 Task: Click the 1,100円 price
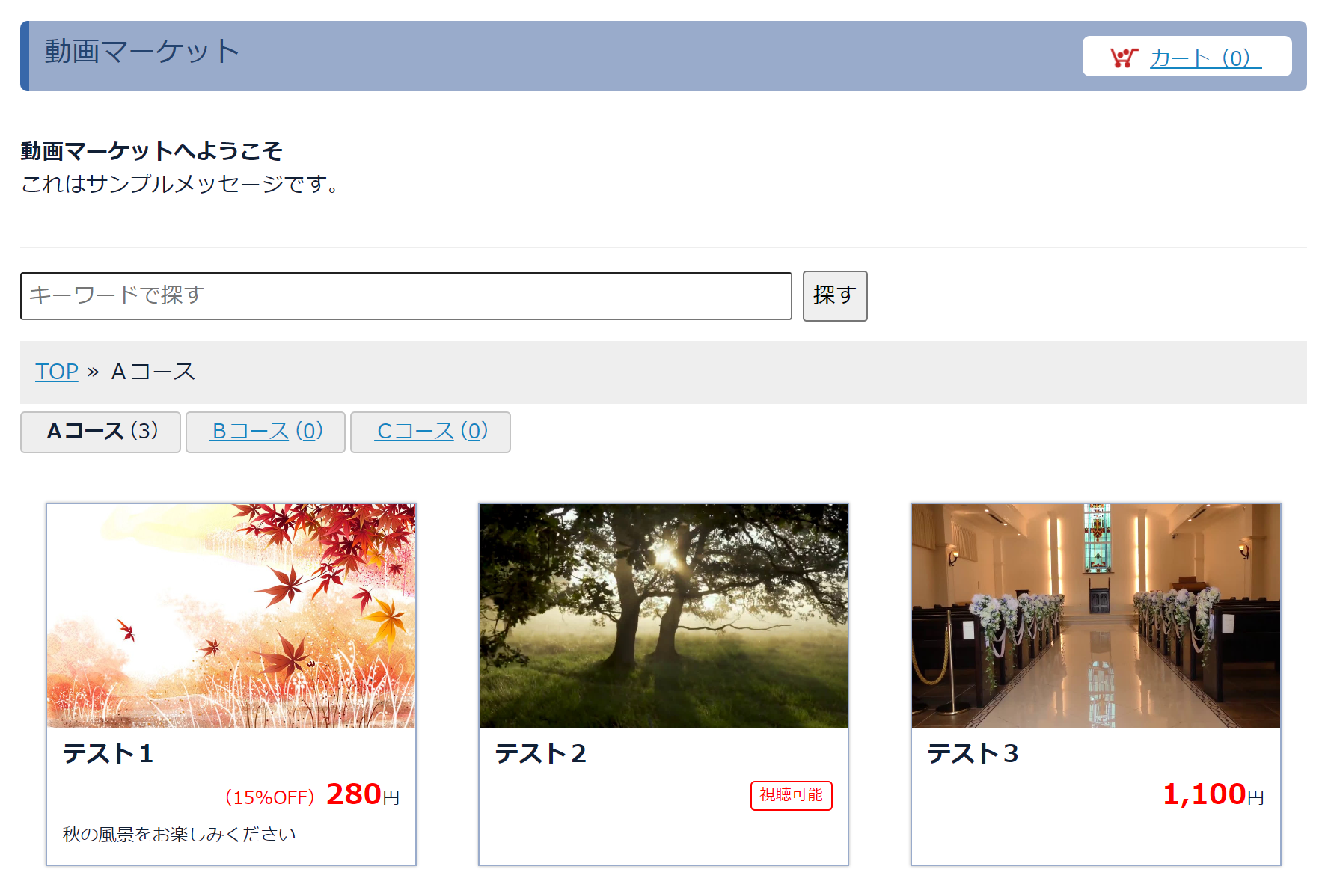tap(1214, 794)
